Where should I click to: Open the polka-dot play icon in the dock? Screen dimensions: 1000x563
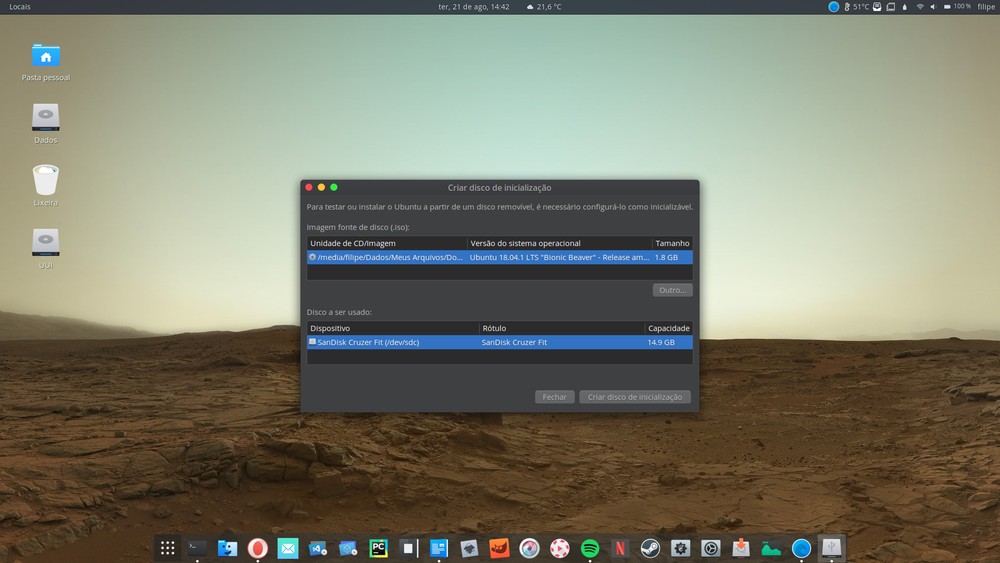pyautogui.click(x=559, y=548)
